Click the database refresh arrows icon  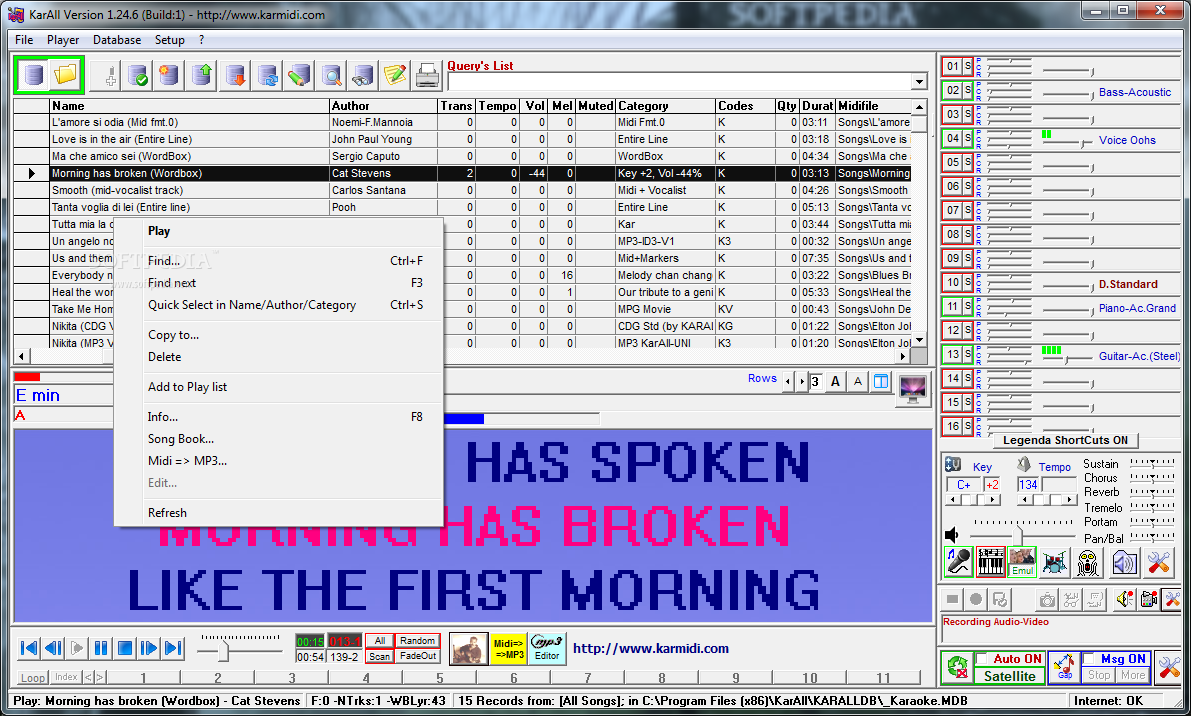click(x=267, y=75)
